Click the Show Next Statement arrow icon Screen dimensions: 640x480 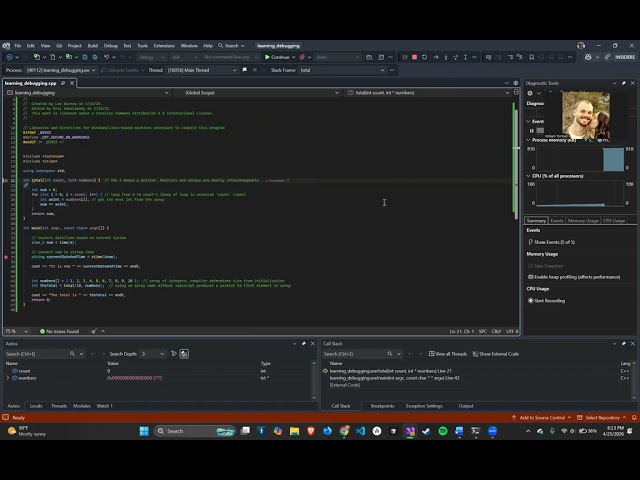pyautogui.click(x=436, y=57)
